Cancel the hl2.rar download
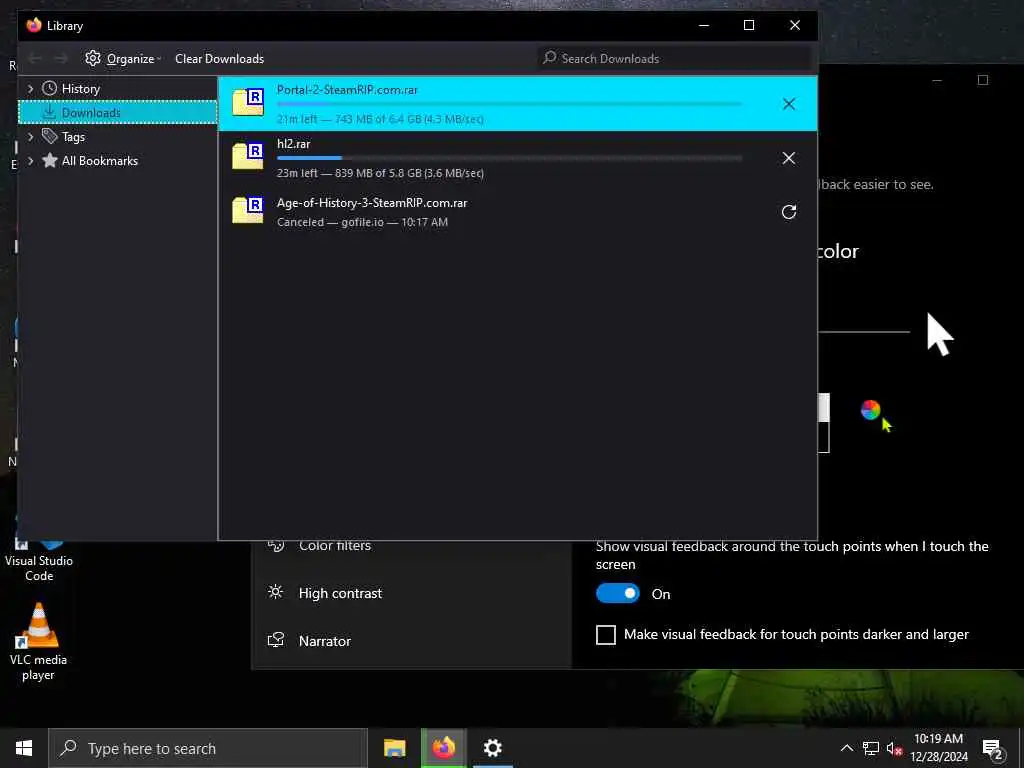 click(x=788, y=158)
